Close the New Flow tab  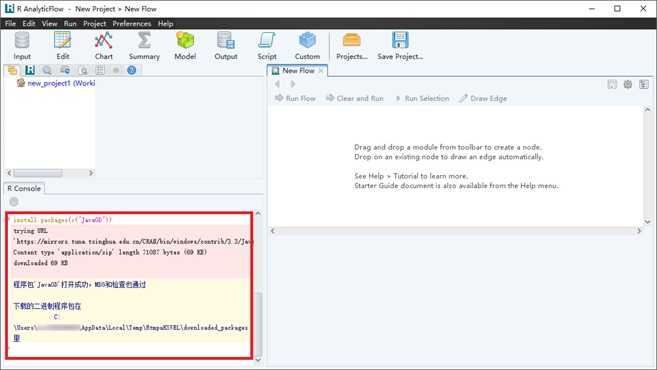point(321,70)
